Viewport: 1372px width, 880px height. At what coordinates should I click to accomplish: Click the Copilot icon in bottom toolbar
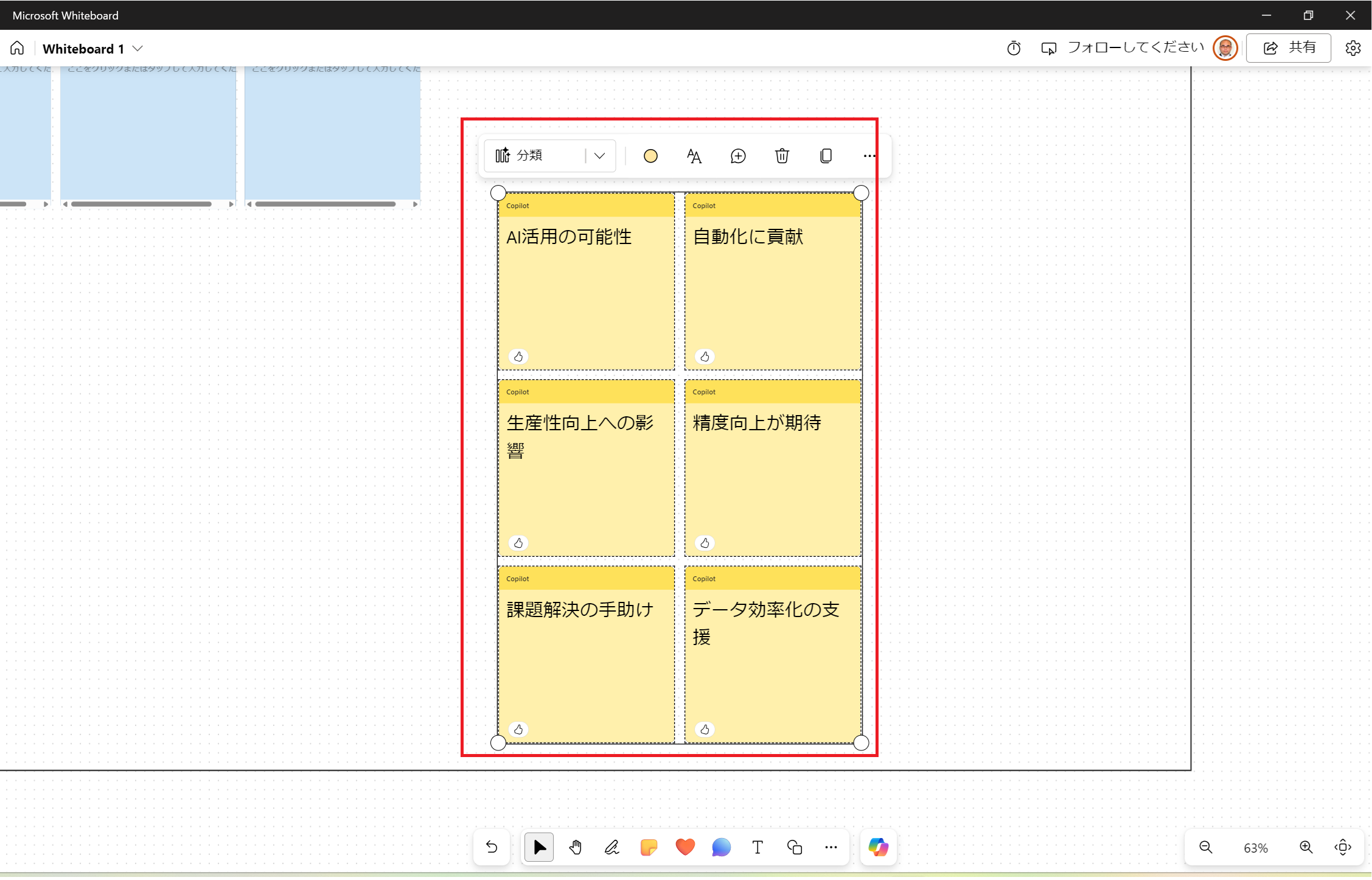[x=878, y=847]
